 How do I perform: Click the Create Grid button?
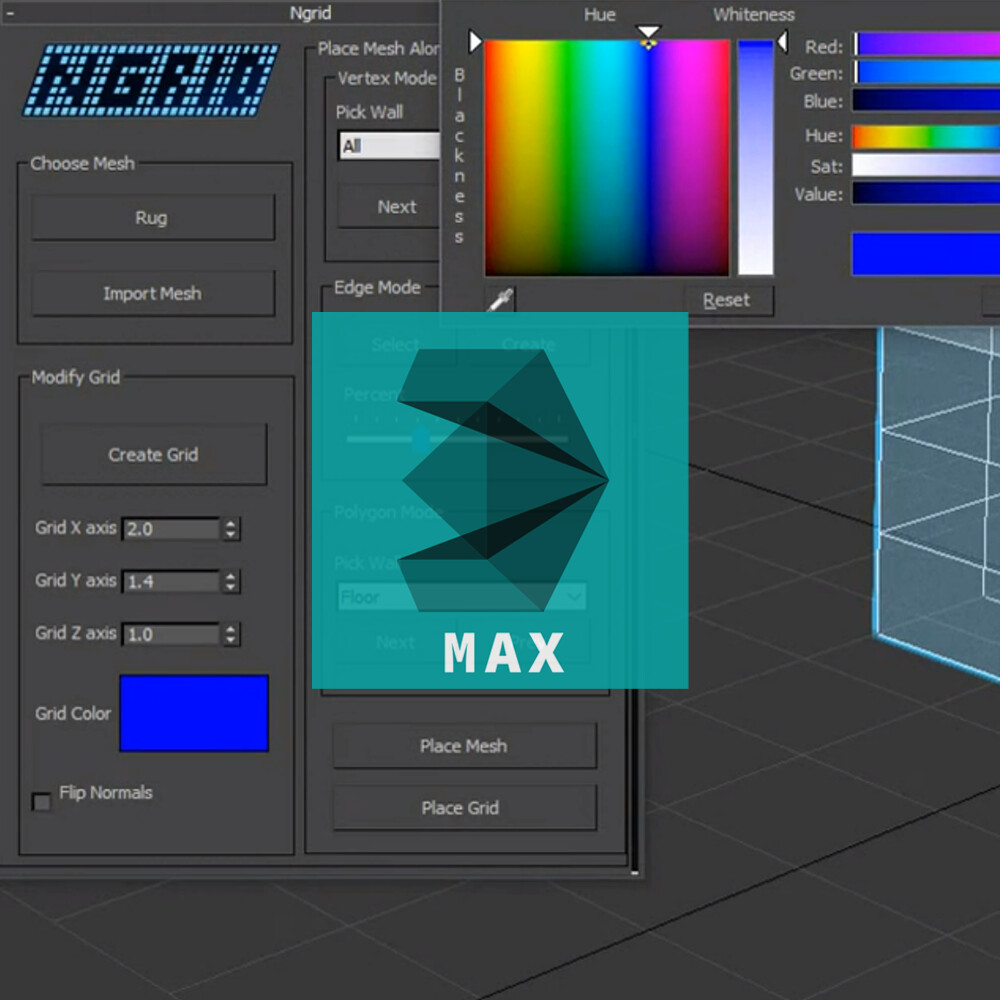tap(153, 454)
